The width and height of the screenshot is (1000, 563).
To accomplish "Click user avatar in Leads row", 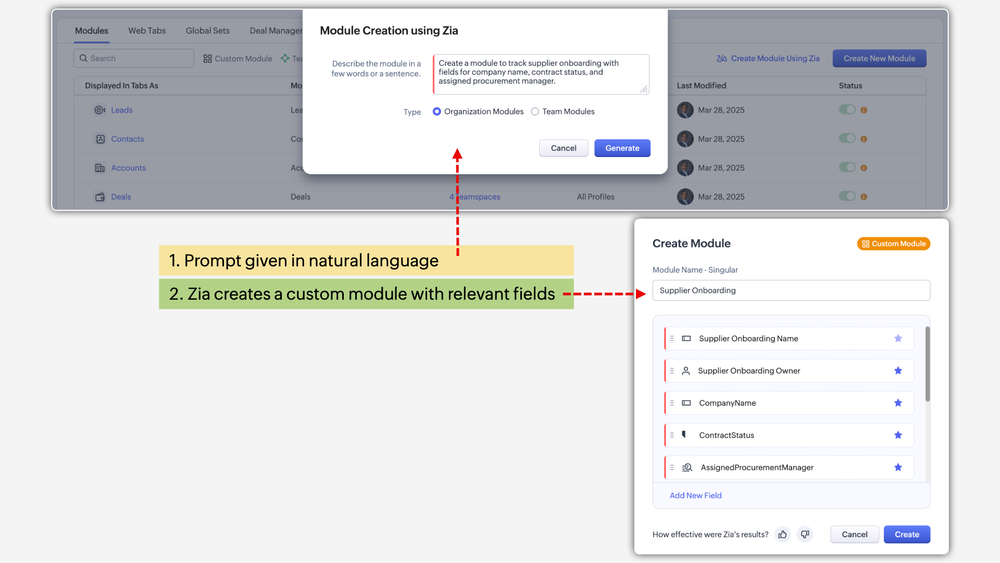I will coord(685,110).
